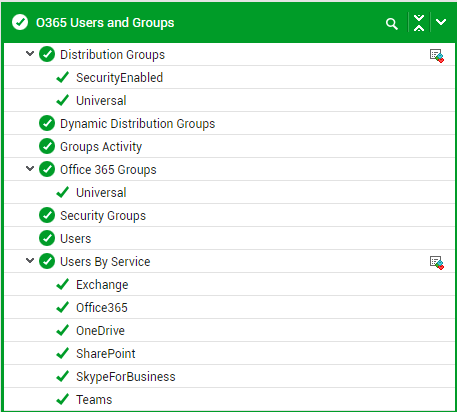Select the Dynamic Distribution Groups label
The height and width of the screenshot is (412, 457).
(137, 124)
